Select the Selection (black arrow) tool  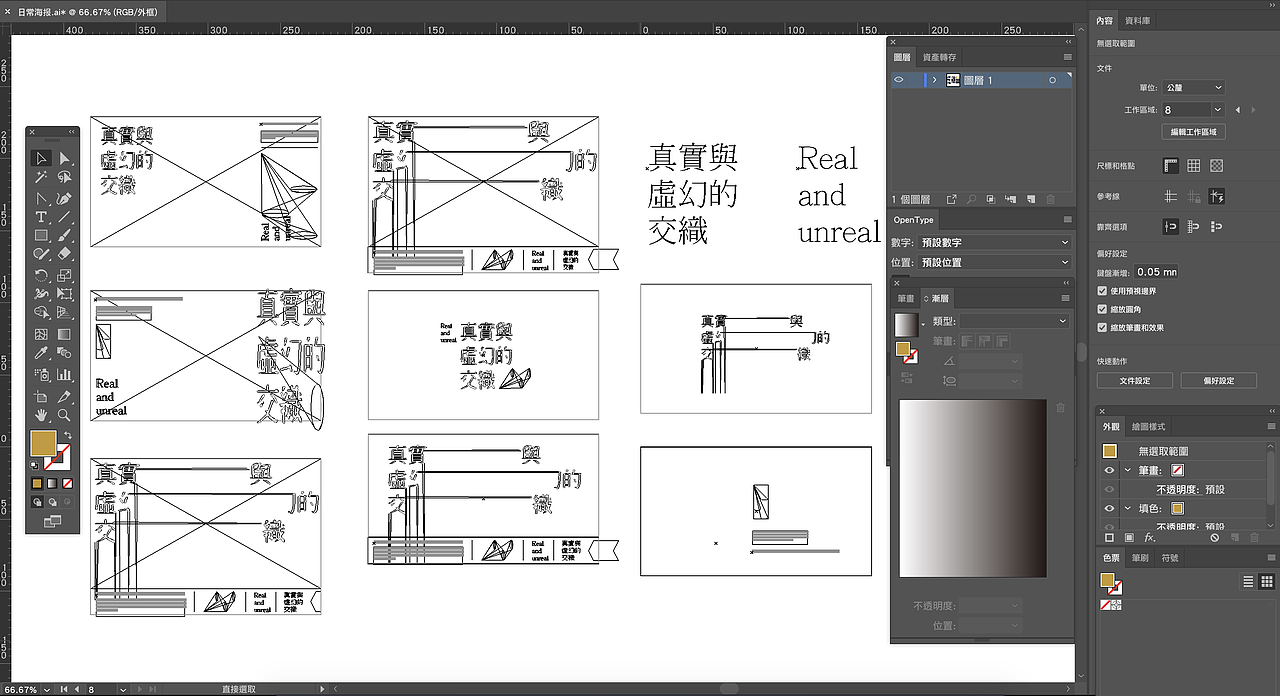click(41, 158)
